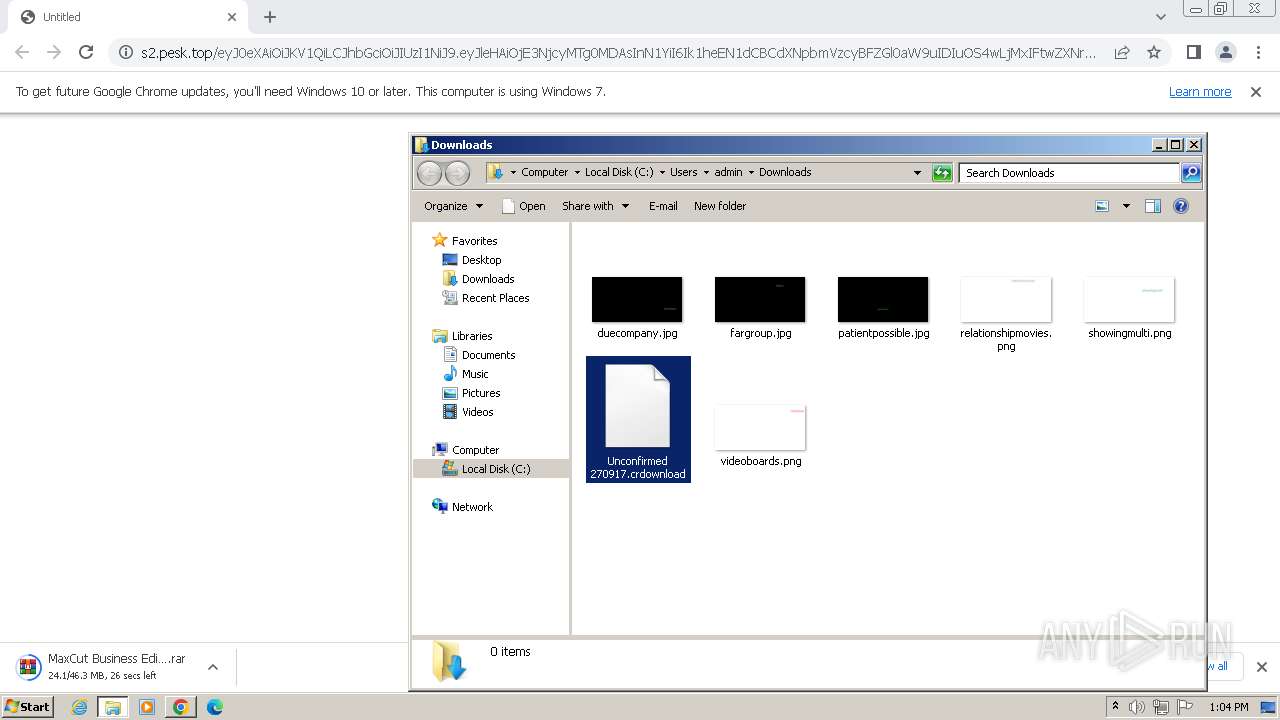Click E-mail in the toolbar
The image size is (1280, 720).
point(663,206)
